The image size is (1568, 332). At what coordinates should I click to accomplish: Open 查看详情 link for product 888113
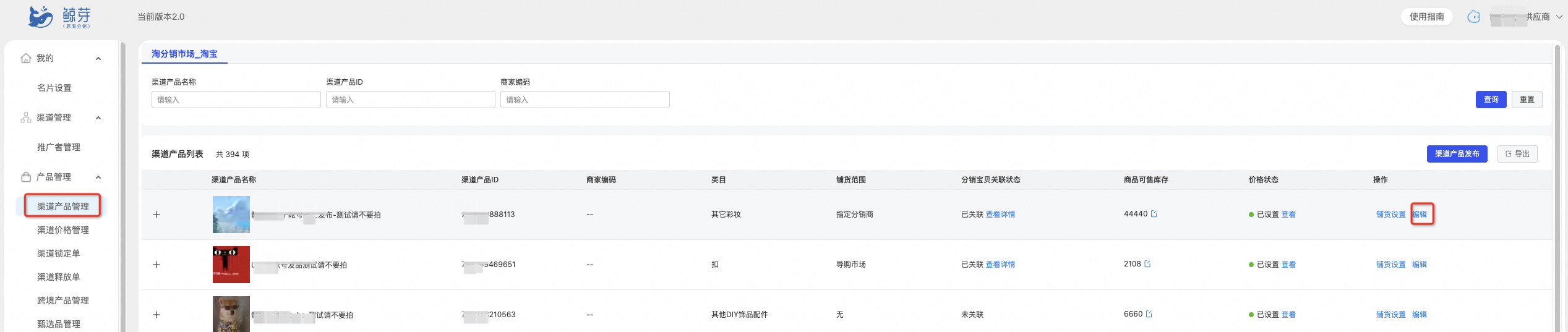[1000, 215]
